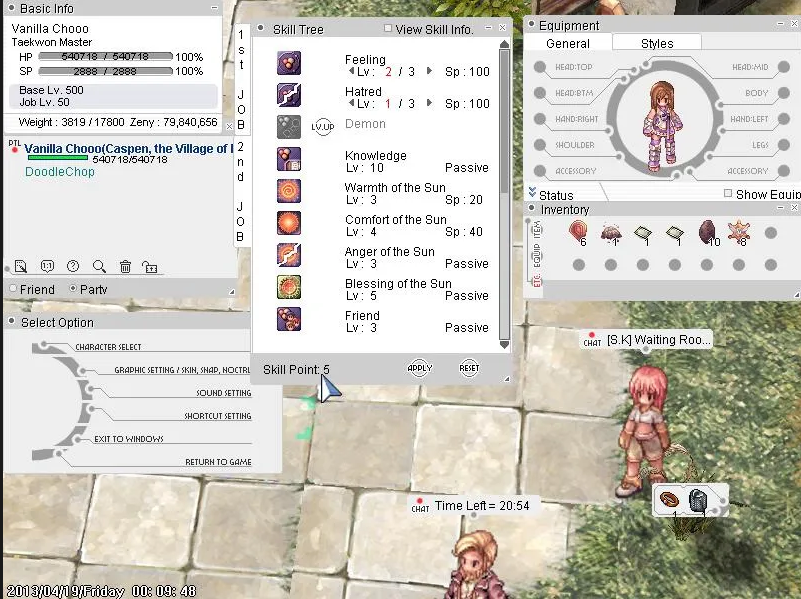This screenshot has height=599, width=801.
Task: Click the Blessing of the Sun skill icon
Action: (x=288, y=287)
